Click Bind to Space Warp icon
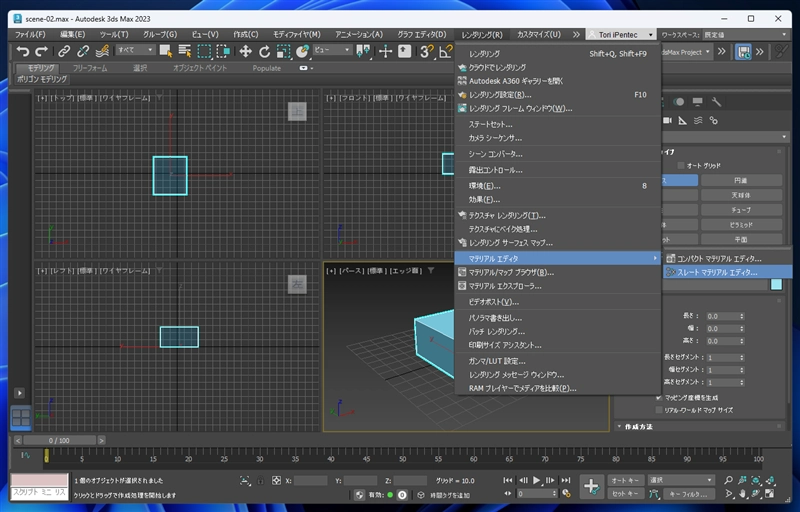Viewport: 800px width, 512px height. click(102, 51)
